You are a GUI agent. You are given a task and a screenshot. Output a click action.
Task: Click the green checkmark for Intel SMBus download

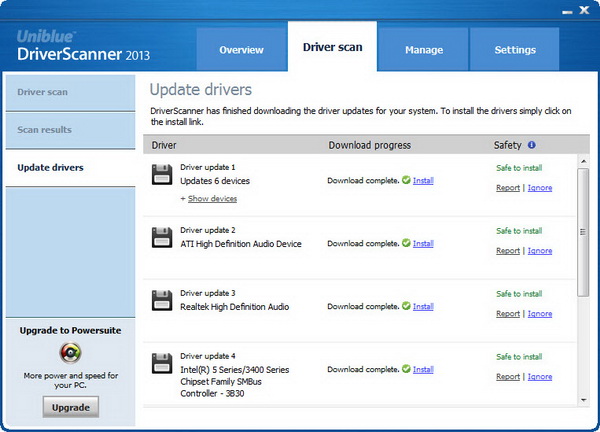pyautogui.click(x=406, y=369)
